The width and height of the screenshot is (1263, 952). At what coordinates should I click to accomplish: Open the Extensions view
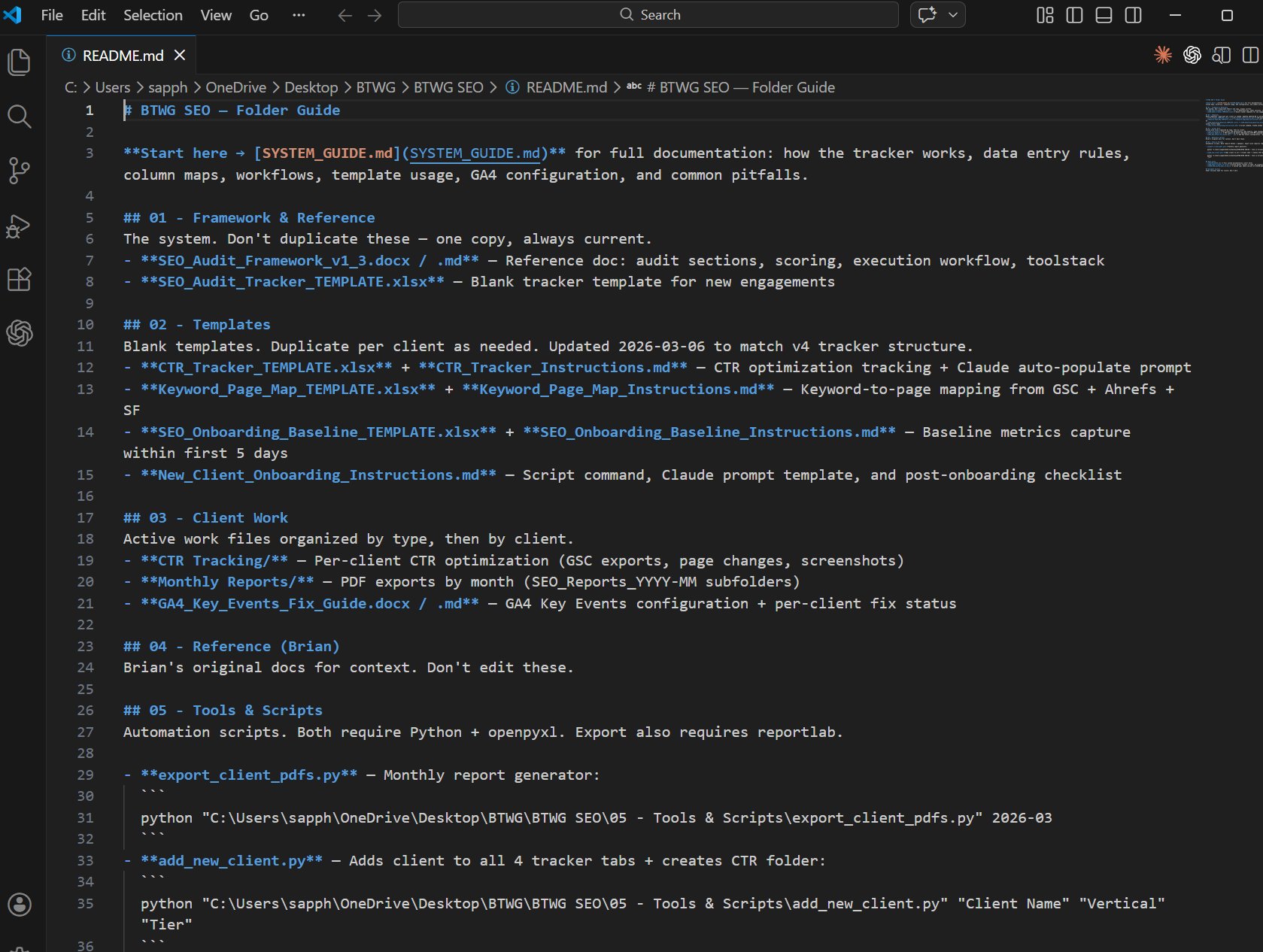19,280
